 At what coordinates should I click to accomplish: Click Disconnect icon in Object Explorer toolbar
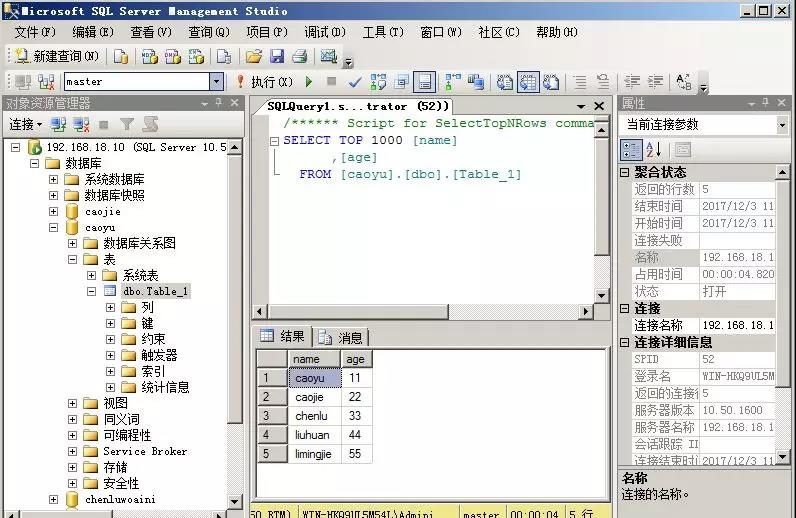pos(80,124)
